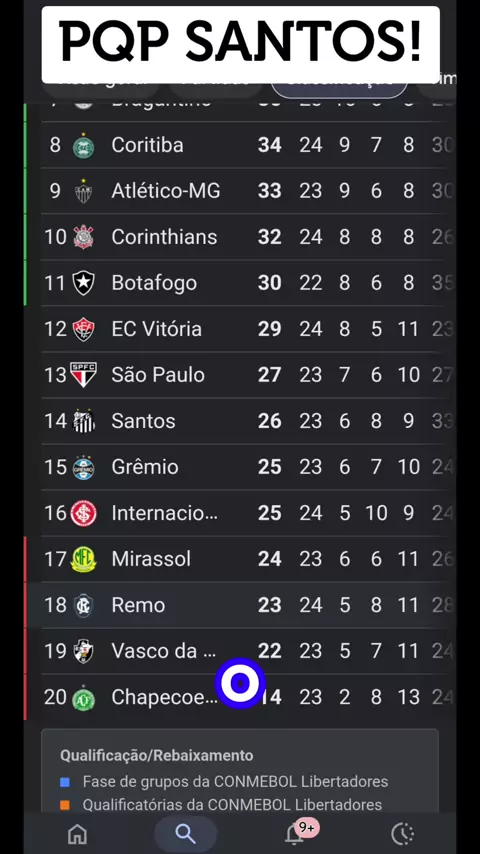
Task: Open the clock history tab at bottom
Action: [x=403, y=834]
